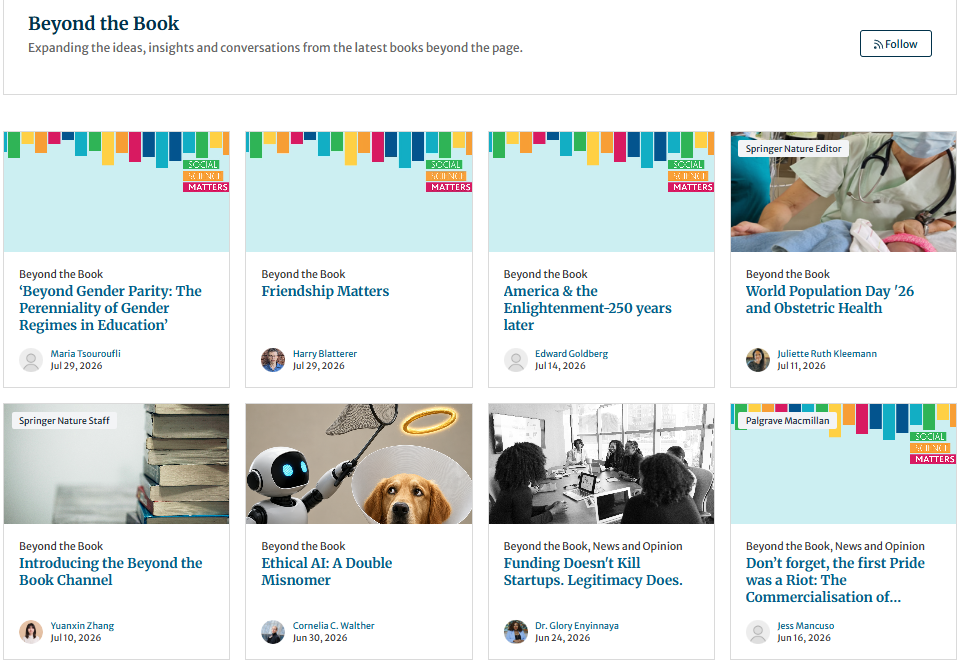Click the stacked books thumbnail image
Image resolution: width=959 pixels, height=663 pixels.
(116, 464)
